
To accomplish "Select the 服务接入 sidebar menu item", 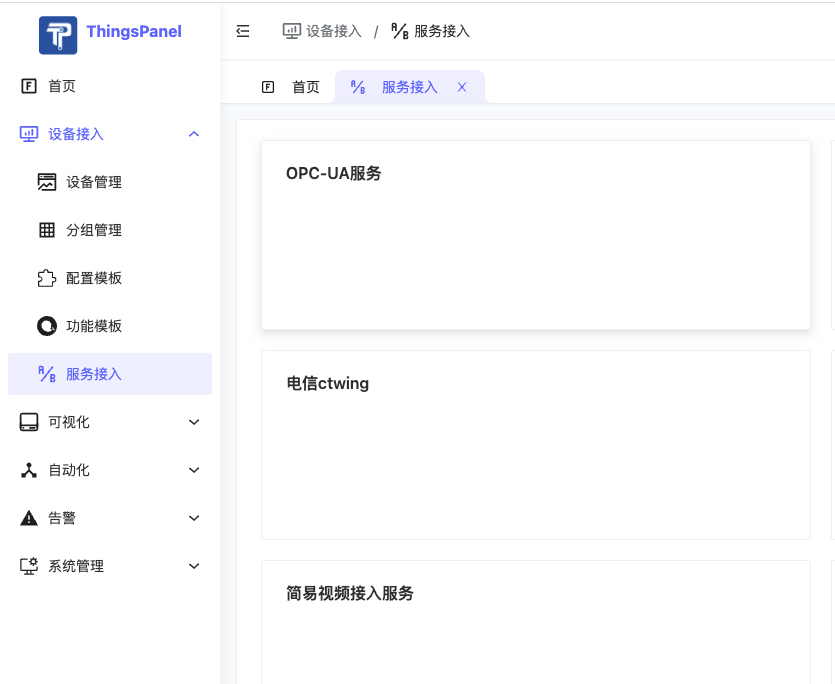I will (x=110, y=374).
